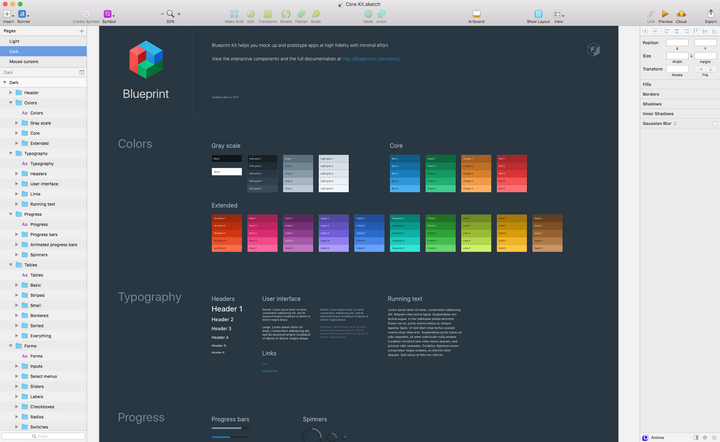Add a new page with plus button
Viewport: 720px width, 442px height.
(x=81, y=31)
